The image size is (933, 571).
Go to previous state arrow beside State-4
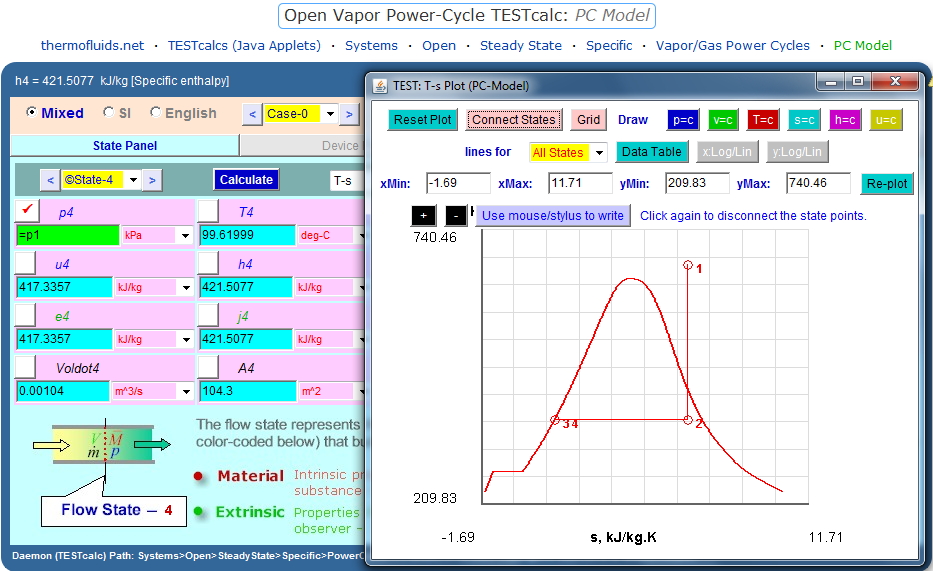[50, 180]
